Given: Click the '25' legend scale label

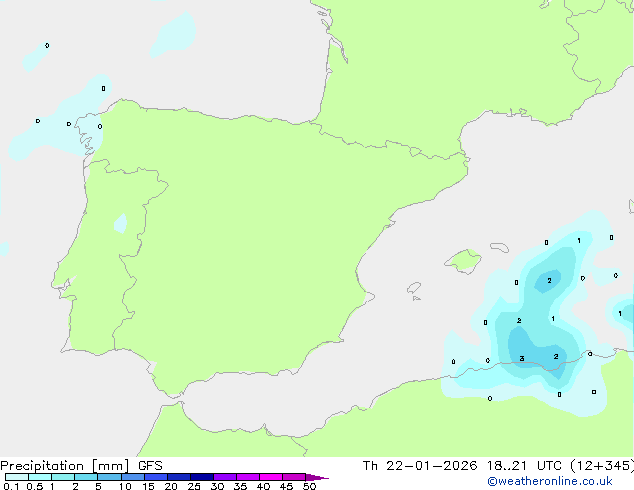Looking at the screenshot, I should click(x=194, y=486).
